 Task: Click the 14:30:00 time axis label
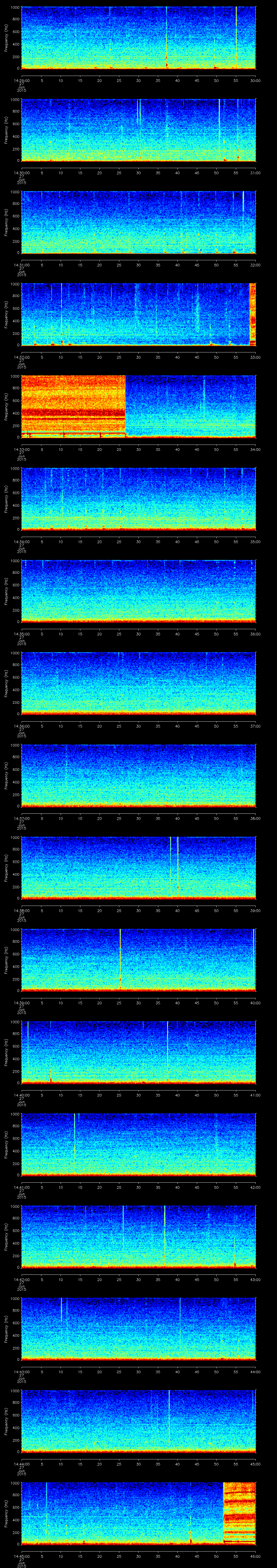pyautogui.click(x=21, y=173)
